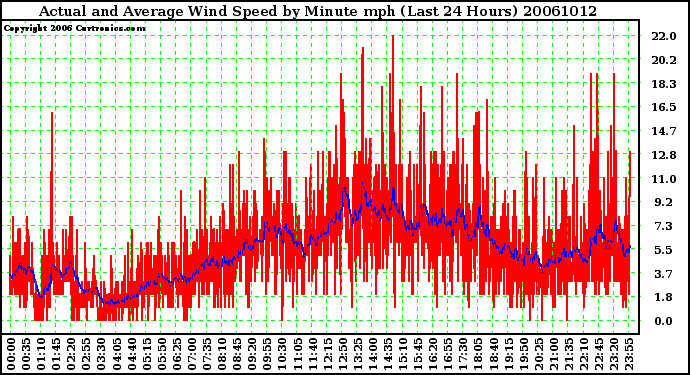This screenshot has width=690, height=375.
Task: Click the 23:20 time axis label
Action: tap(613, 354)
